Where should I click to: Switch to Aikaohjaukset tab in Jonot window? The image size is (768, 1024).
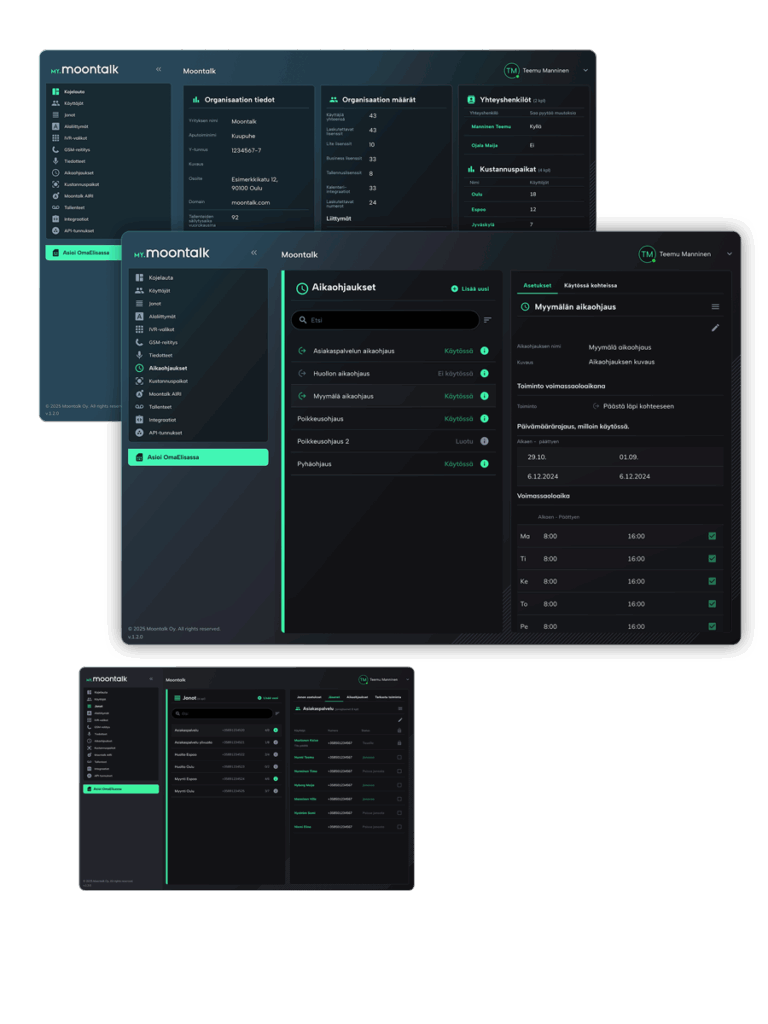[x=357, y=697]
